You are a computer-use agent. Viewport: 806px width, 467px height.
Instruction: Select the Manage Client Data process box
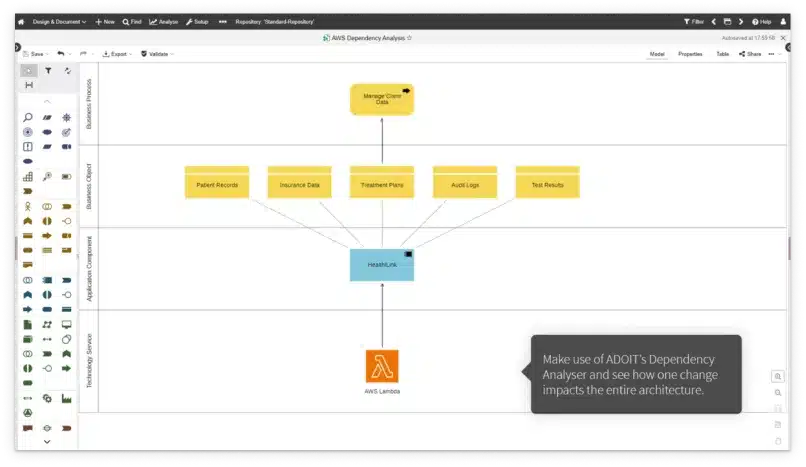[x=382, y=99]
